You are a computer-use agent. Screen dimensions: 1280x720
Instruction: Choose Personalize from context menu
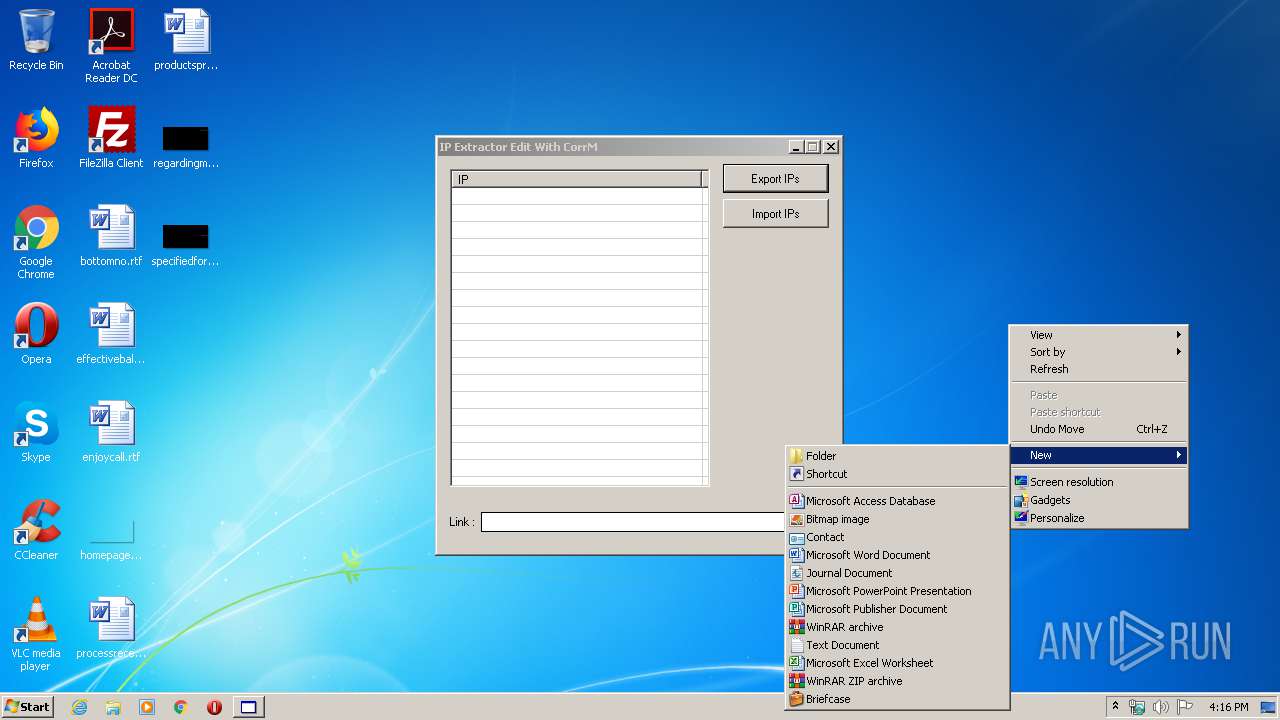(x=1098, y=518)
